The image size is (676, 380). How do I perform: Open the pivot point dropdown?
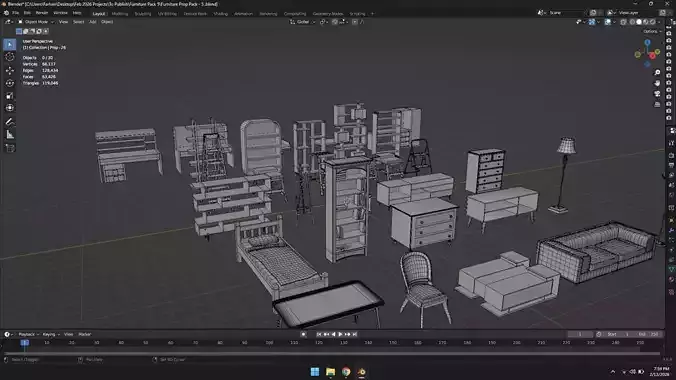[x=323, y=22]
